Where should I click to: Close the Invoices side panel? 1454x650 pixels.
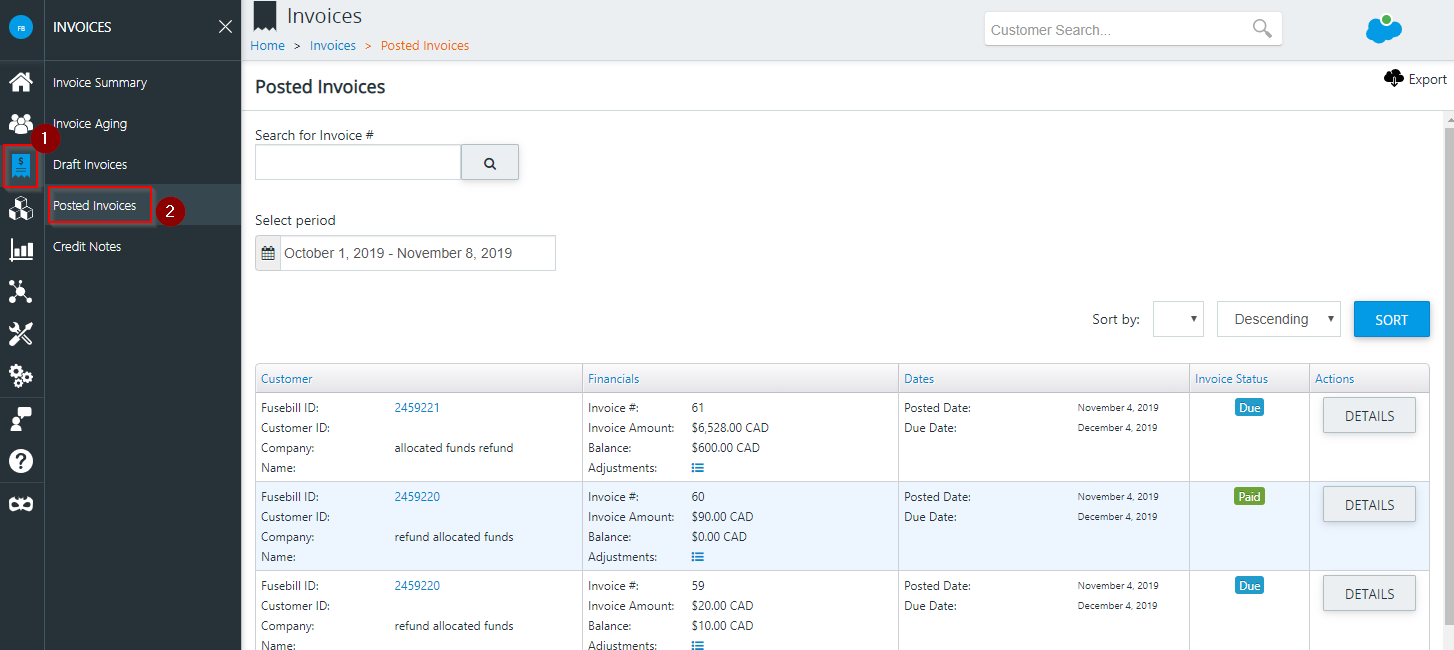225,27
